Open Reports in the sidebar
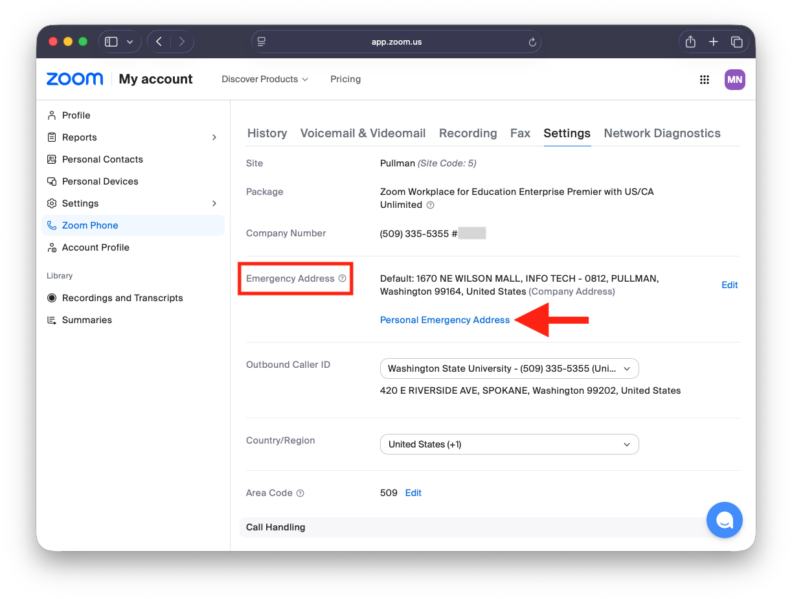The width and height of the screenshot is (792, 599). click(79, 137)
